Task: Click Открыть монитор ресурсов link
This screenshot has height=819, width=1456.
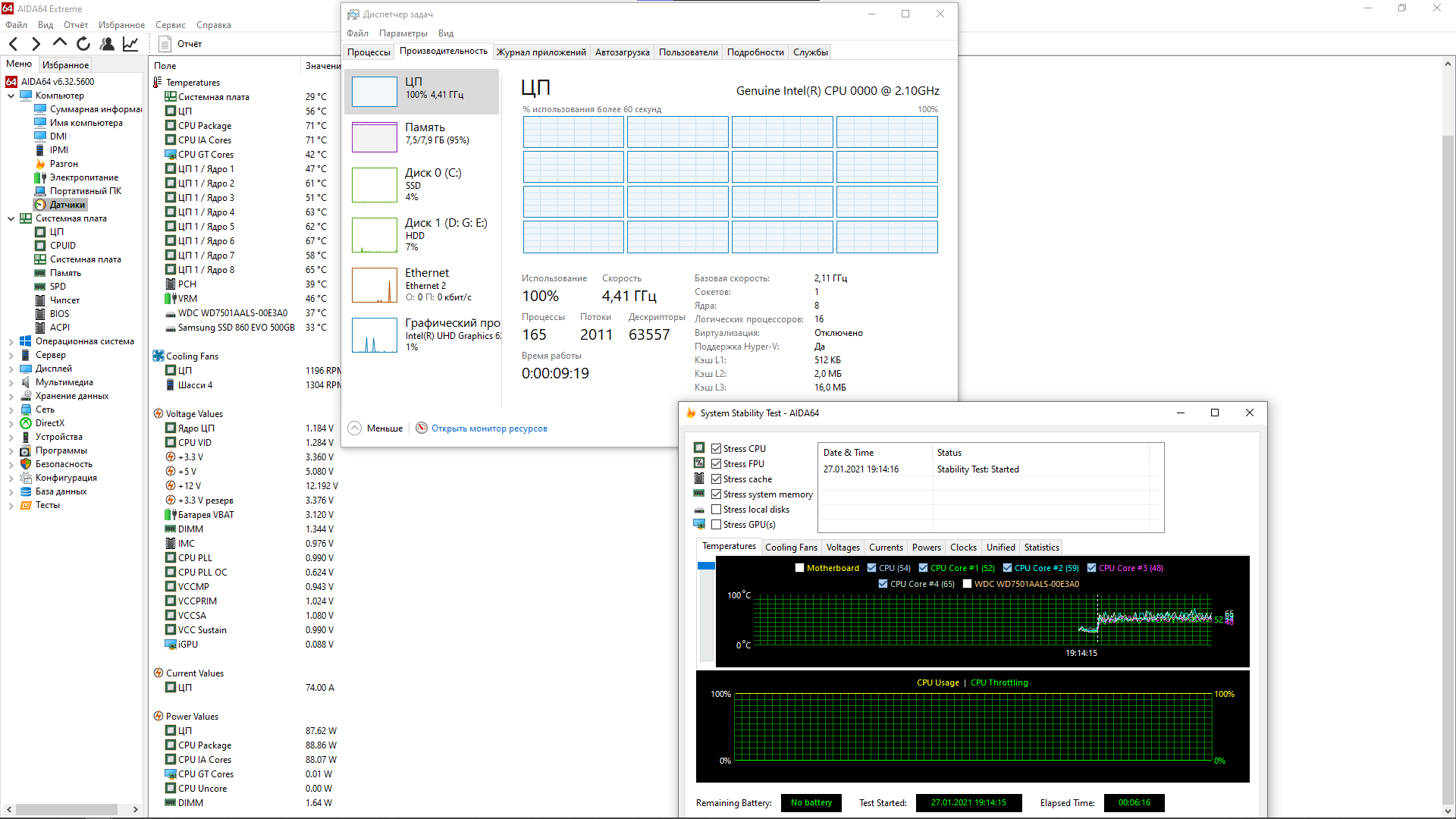Action: [489, 428]
